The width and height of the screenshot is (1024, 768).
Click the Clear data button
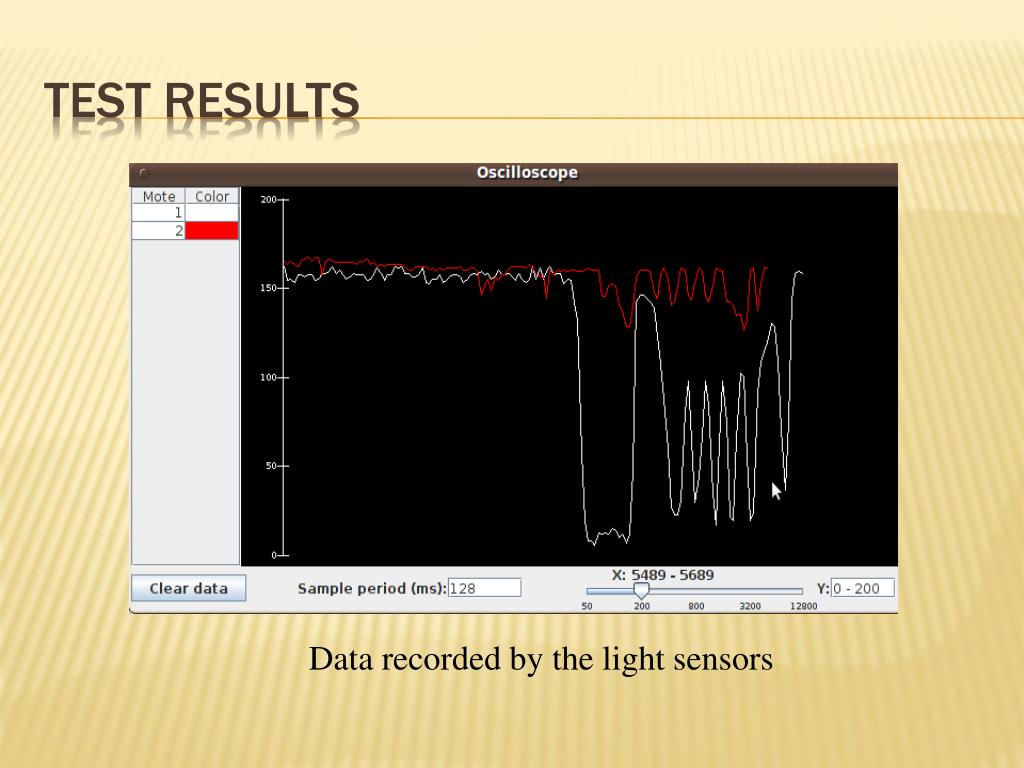(189, 588)
